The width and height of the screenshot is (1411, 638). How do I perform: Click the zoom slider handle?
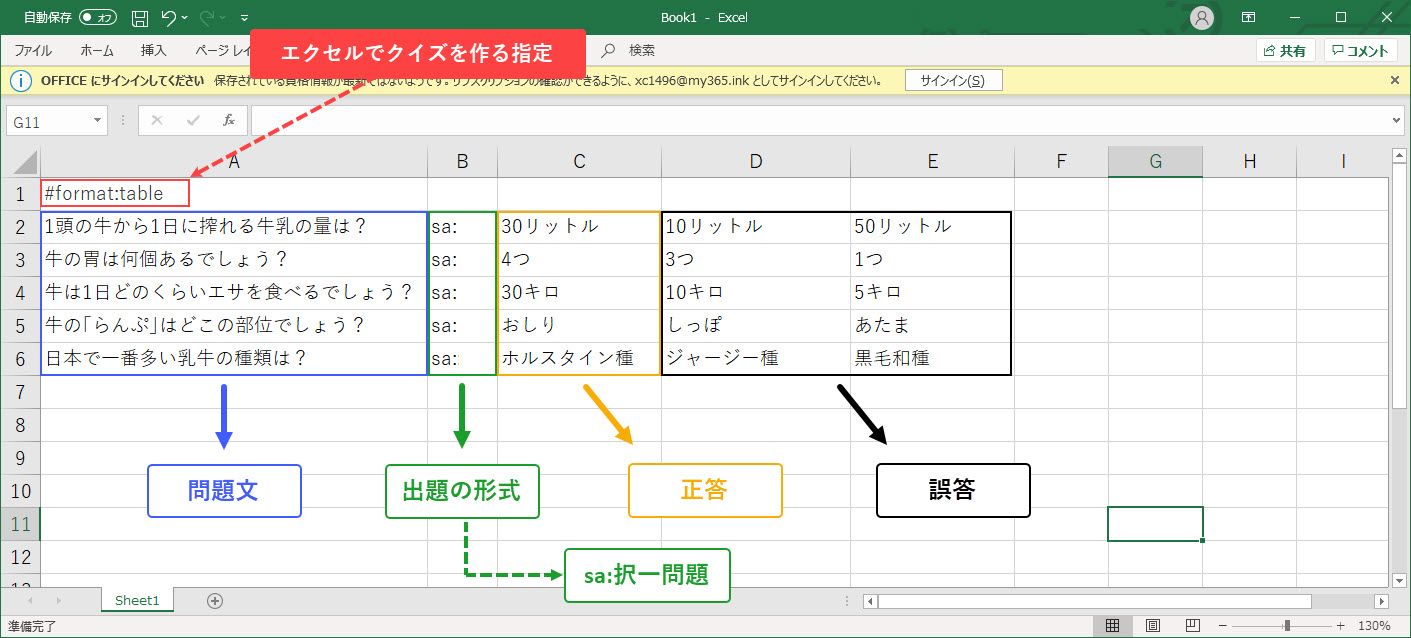click(1286, 626)
